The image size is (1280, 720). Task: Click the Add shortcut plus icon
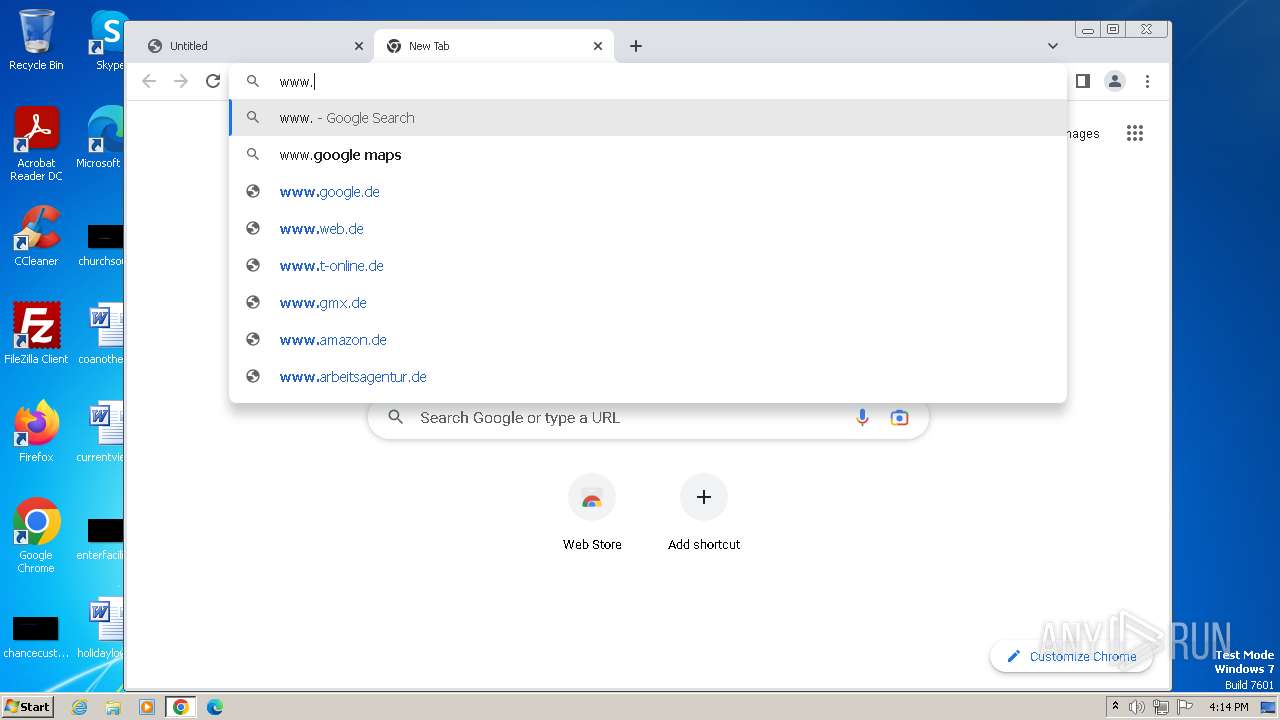point(704,497)
